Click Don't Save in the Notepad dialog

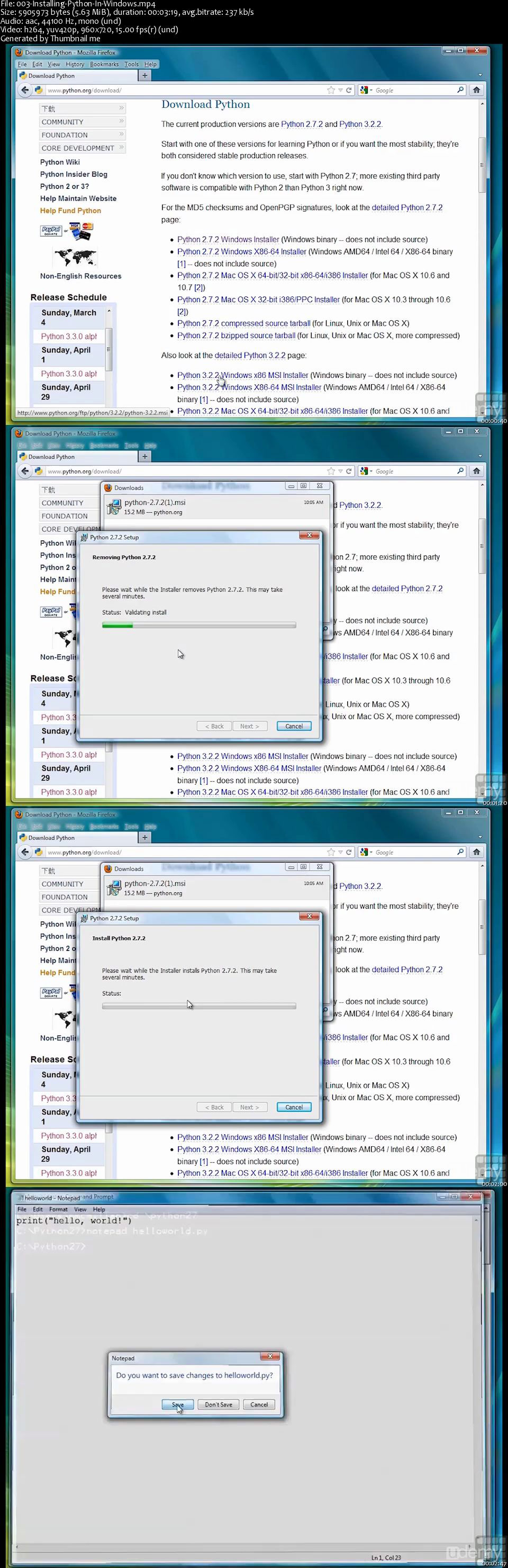pos(219,1404)
